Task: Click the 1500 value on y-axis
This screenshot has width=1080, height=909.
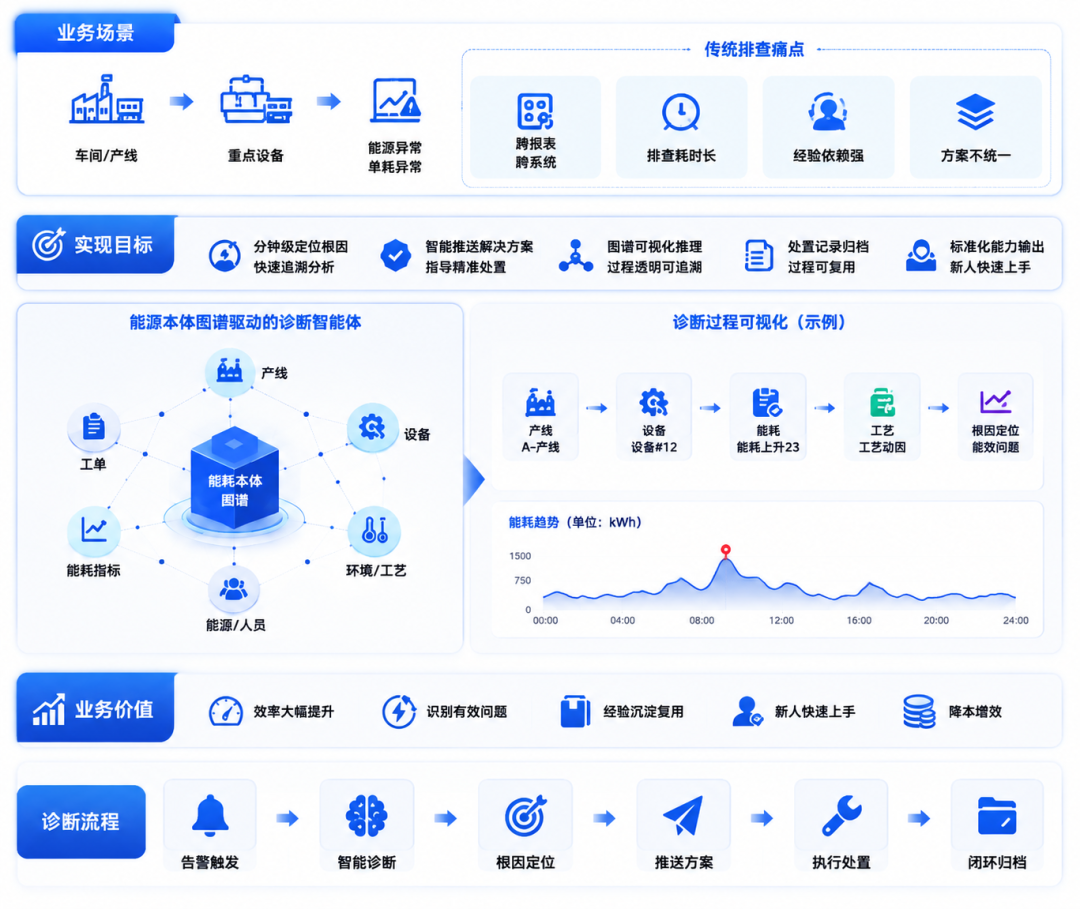Action: 520,556
